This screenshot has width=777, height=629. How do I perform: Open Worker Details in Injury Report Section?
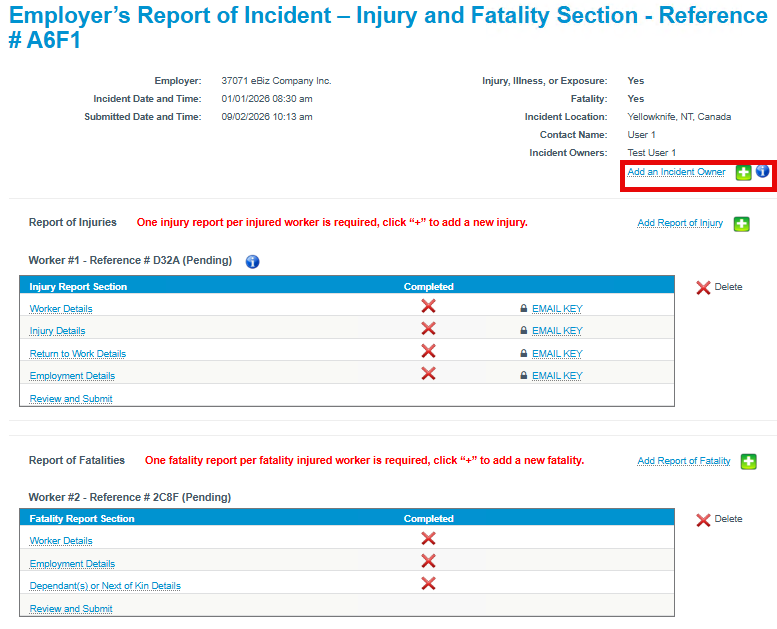61,309
